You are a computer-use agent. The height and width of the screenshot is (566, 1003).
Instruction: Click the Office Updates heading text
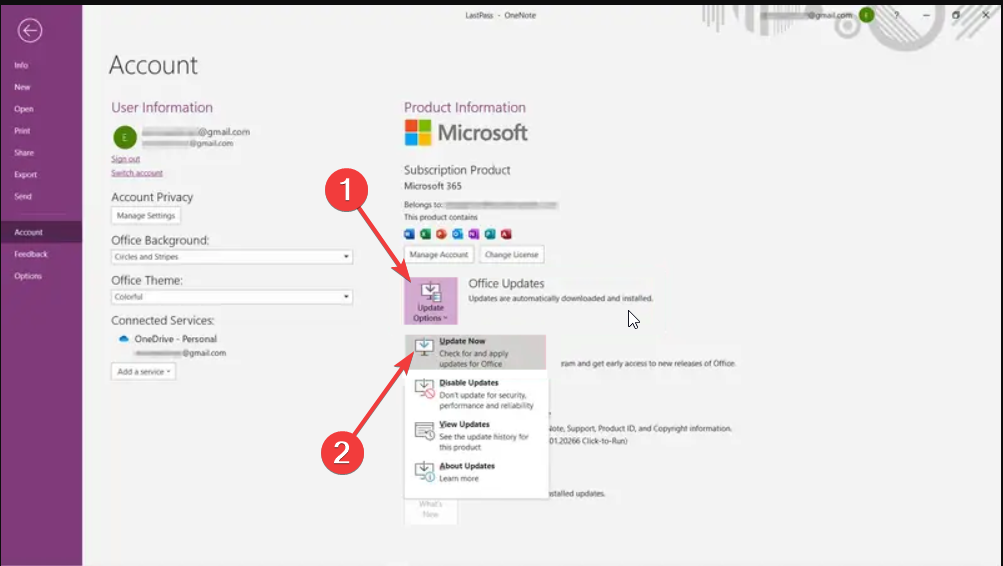(506, 283)
